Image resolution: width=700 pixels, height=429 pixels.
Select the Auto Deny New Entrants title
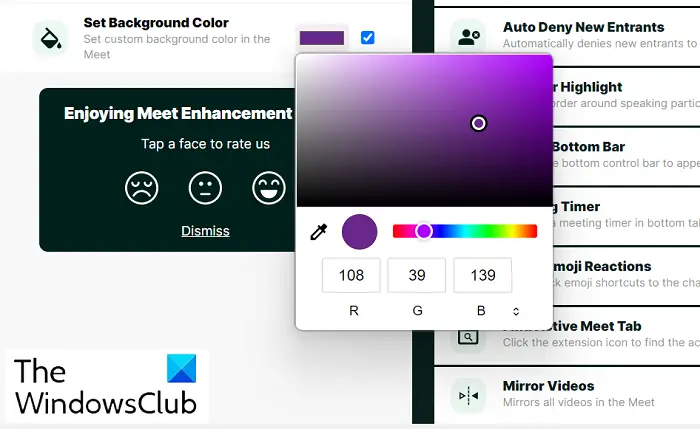pyautogui.click(x=583, y=27)
